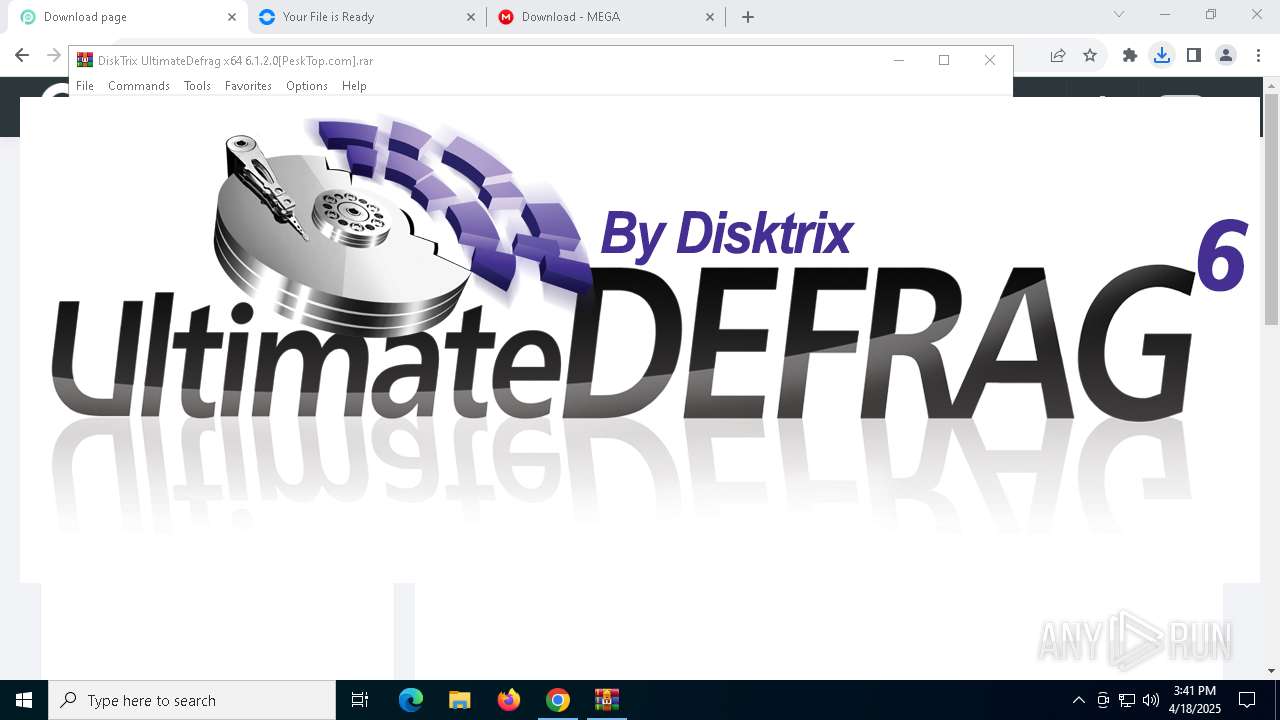1280x720 pixels.
Task: Click the Chrome taskbar icon
Action: pyautogui.click(x=558, y=700)
